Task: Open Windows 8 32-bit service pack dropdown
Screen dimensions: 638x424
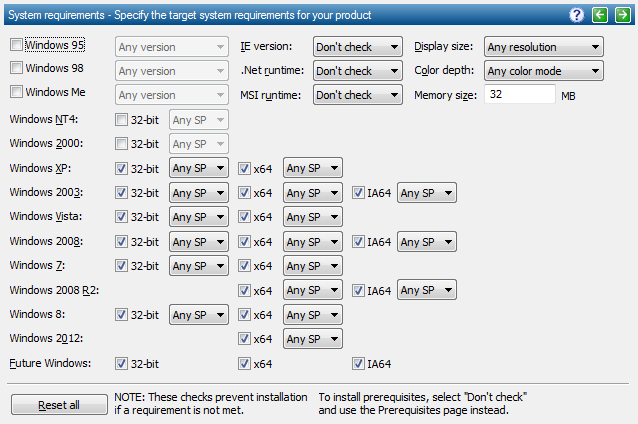Action: click(x=199, y=315)
